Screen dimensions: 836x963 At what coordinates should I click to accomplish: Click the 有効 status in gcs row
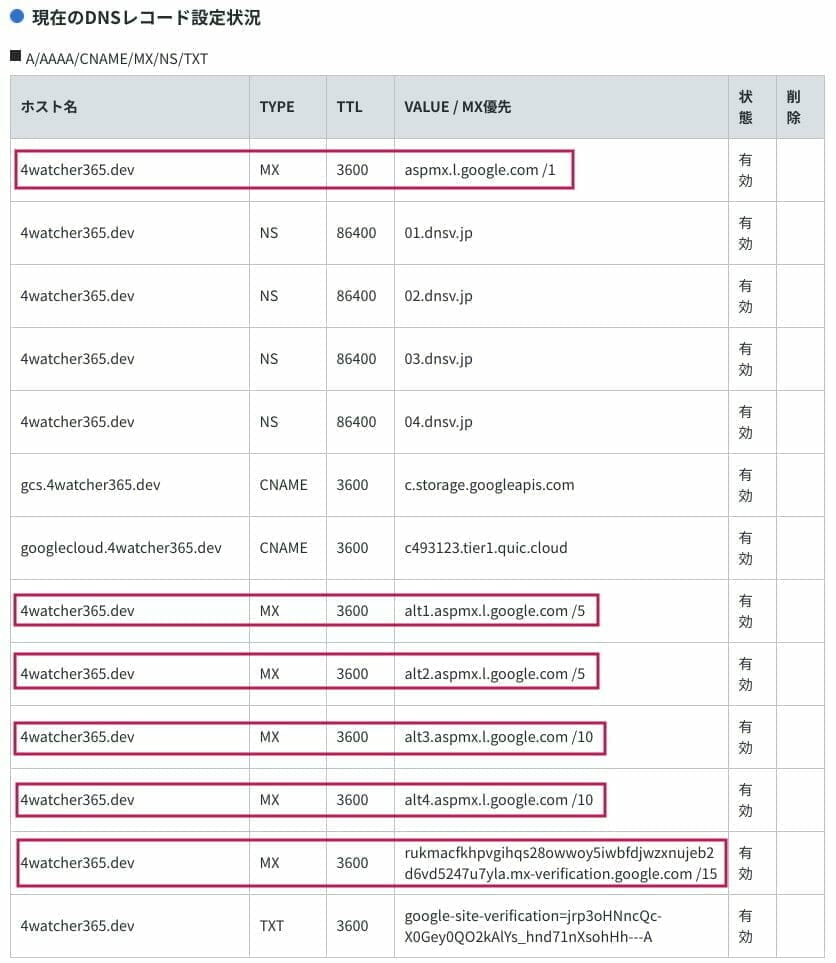pos(745,485)
